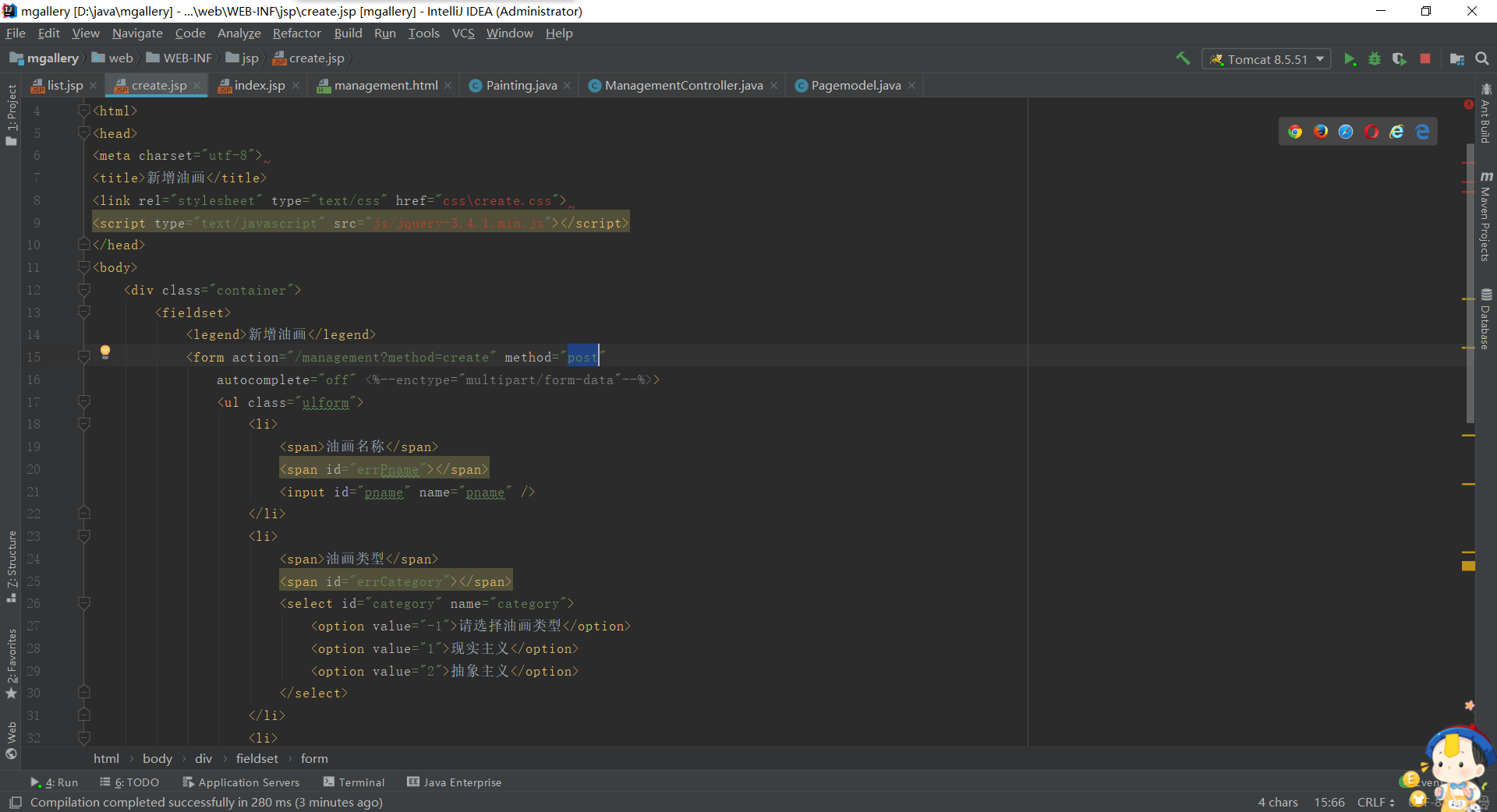This screenshot has width=1497, height=812.
Task: Collapse the ul ulform fold on line 17
Action: (84, 402)
